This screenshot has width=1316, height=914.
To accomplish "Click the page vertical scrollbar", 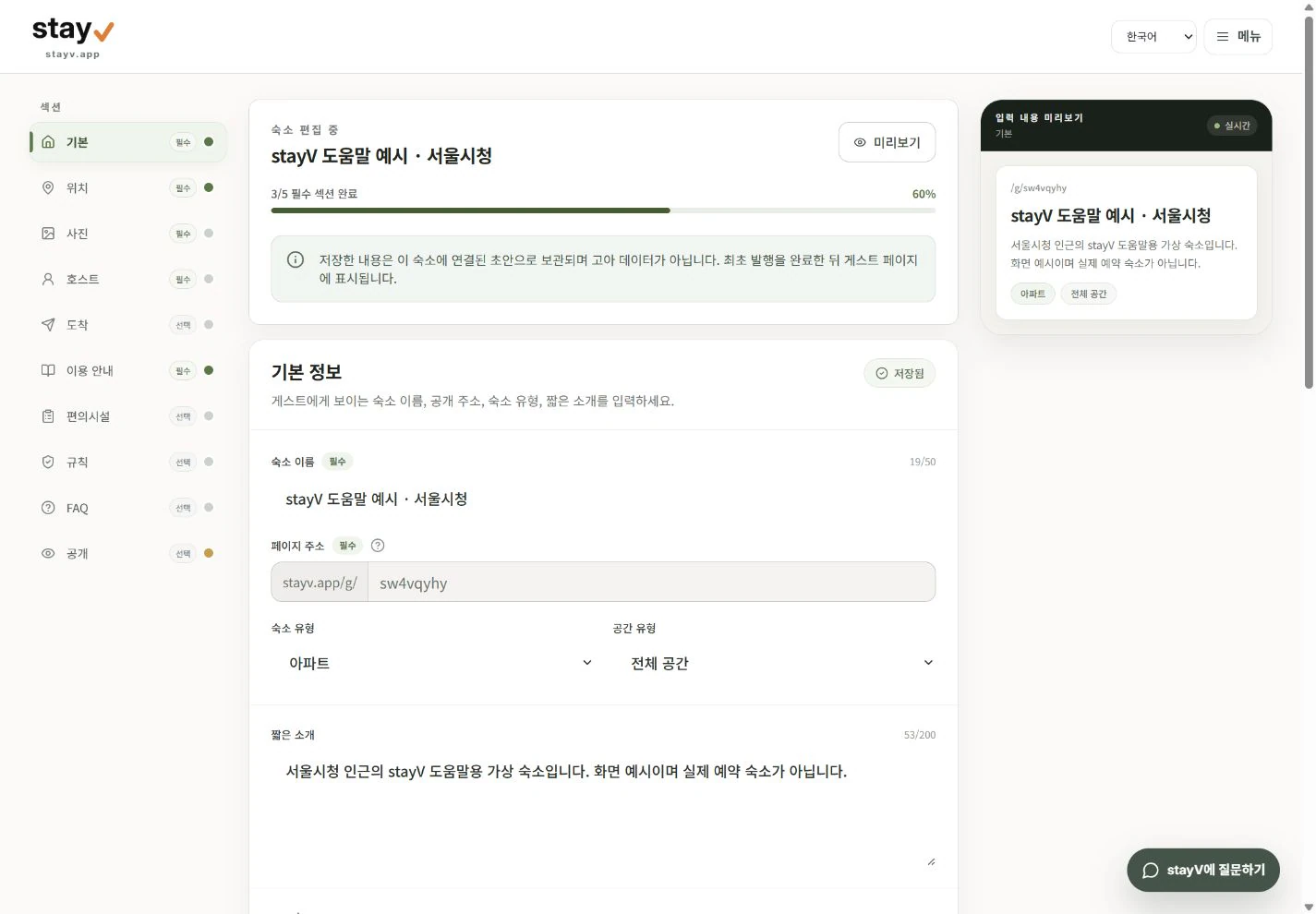I will point(1309,203).
